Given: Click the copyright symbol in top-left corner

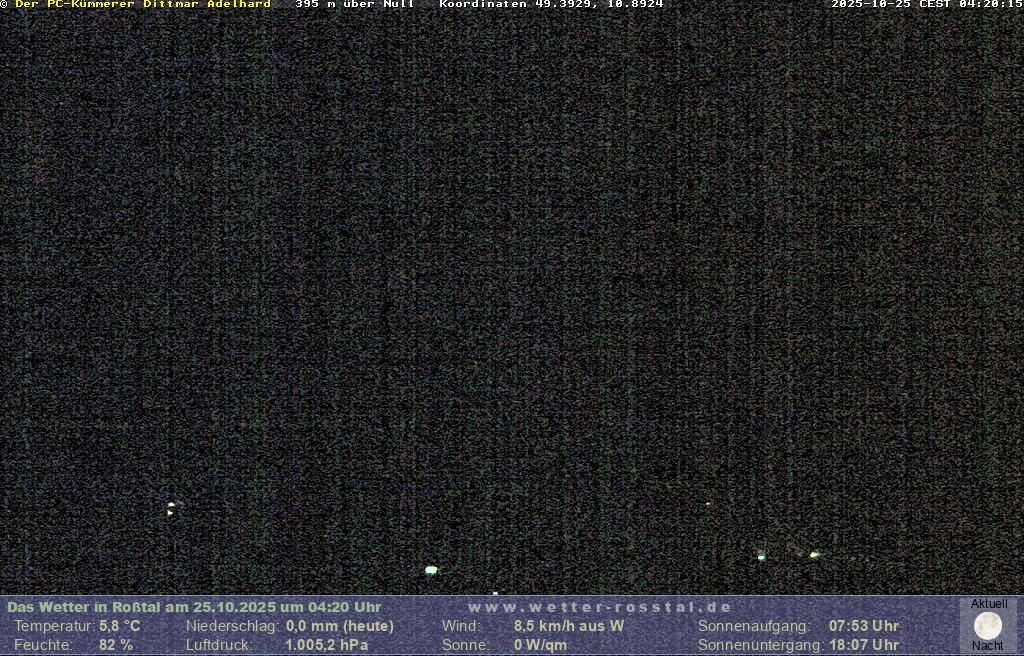Looking at the screenshot, I should (5, 5).
